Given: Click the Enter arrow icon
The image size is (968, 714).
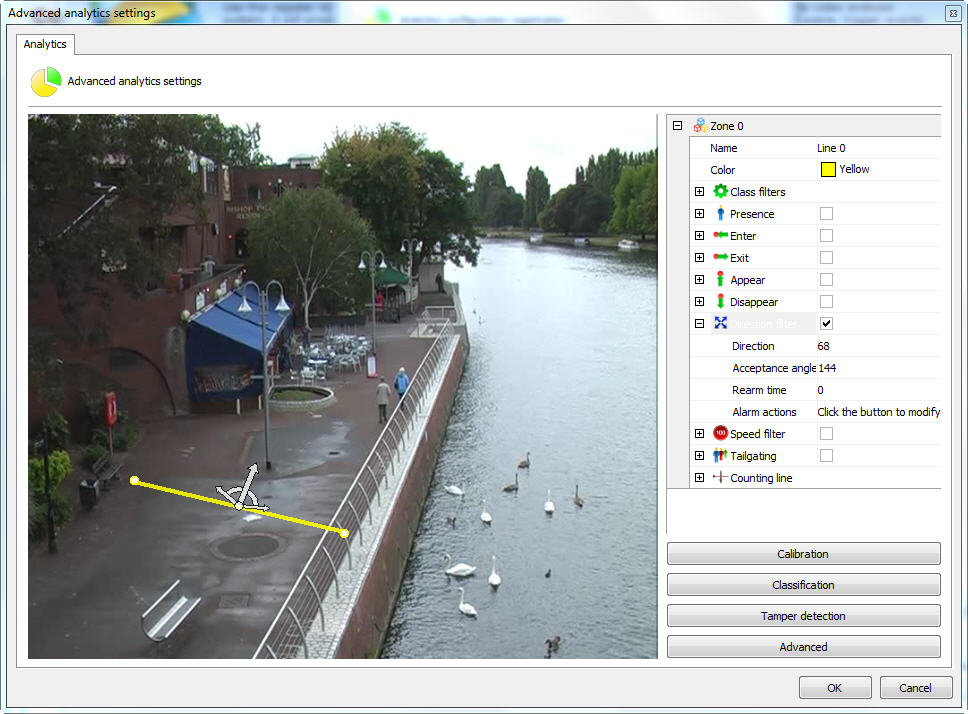Looking at the screenshot, I should (720, 235).
